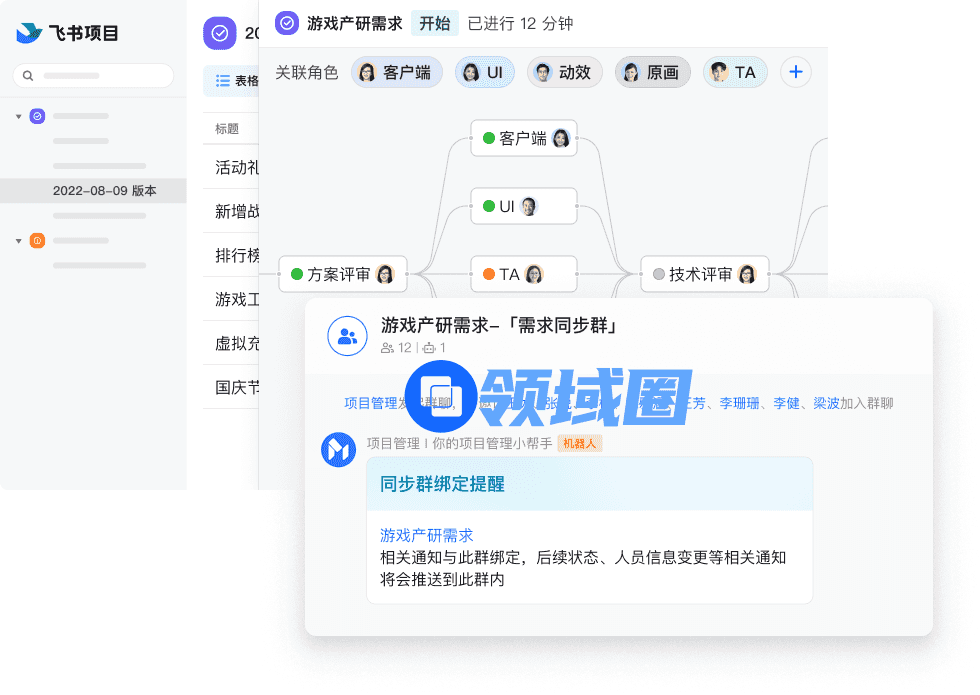Click the plus icon to add role
The image size is (980, 695).
pyautogui.click(x=796, y=72)
